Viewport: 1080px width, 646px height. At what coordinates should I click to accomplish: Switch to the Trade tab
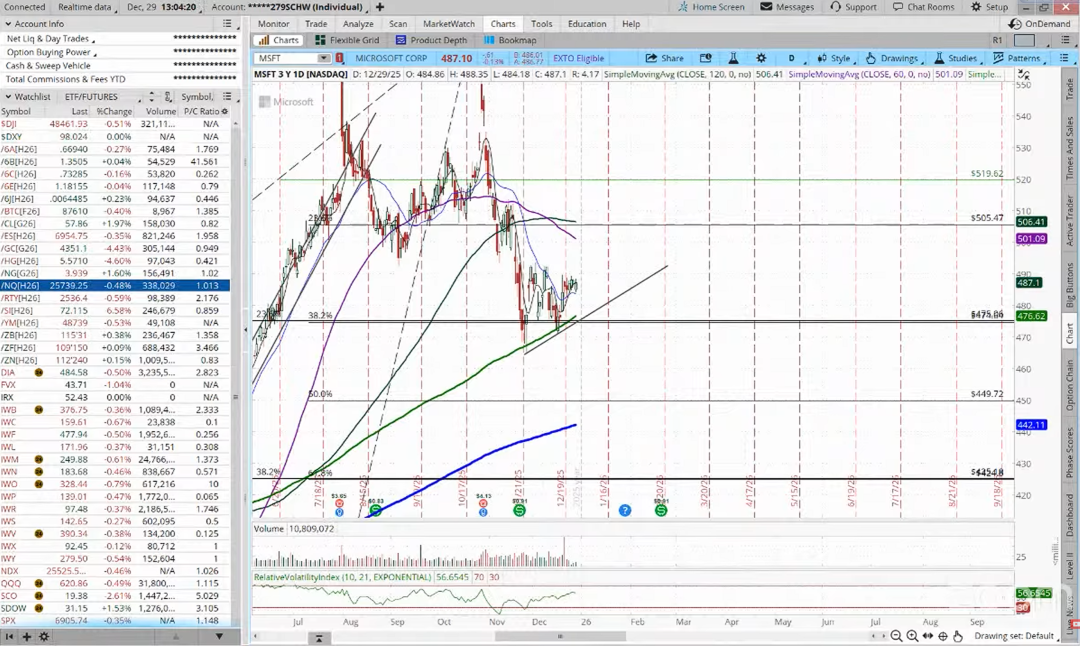(316, 24)
